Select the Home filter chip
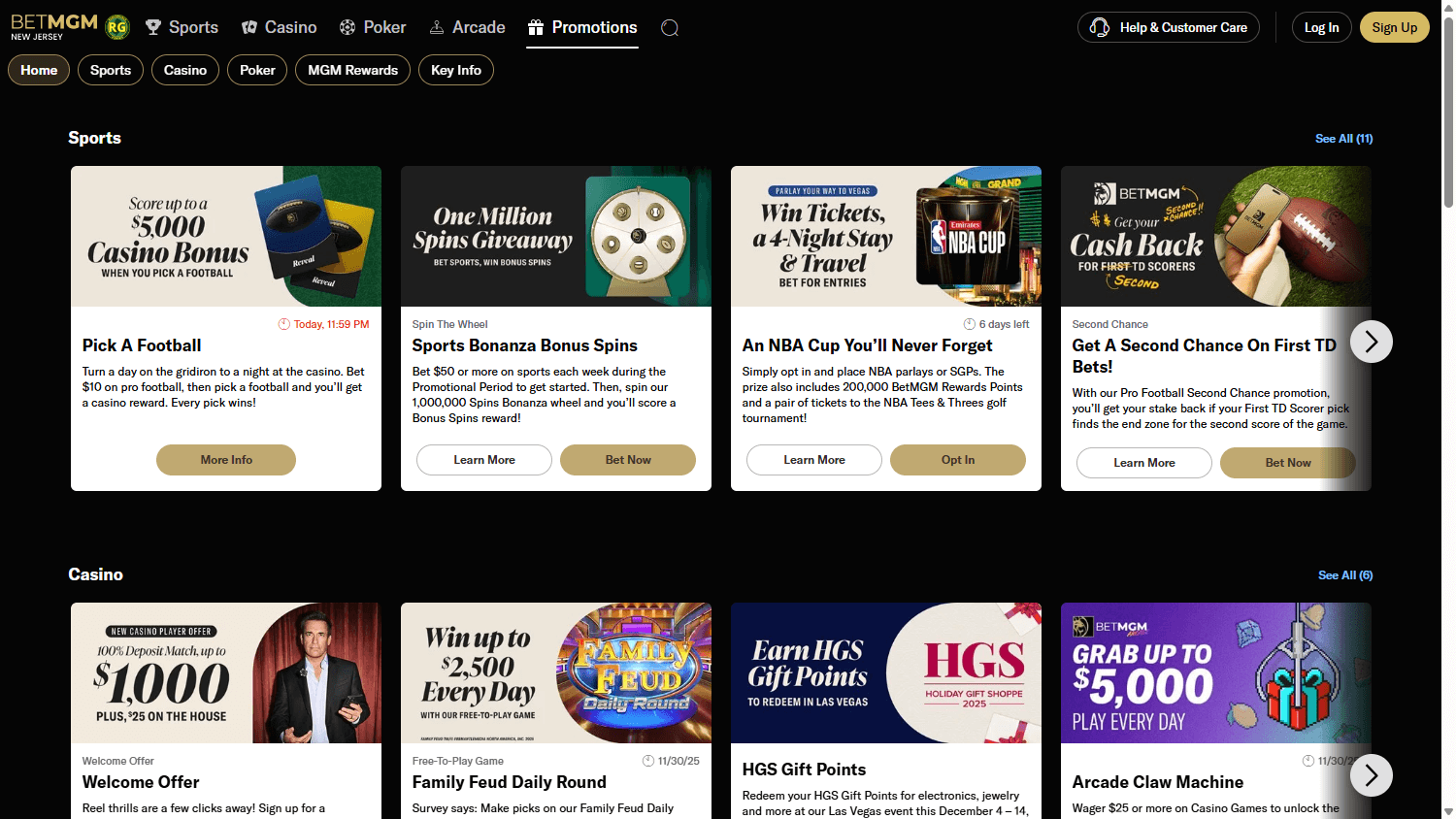1456x819 pixels. [x=38, y=70]
